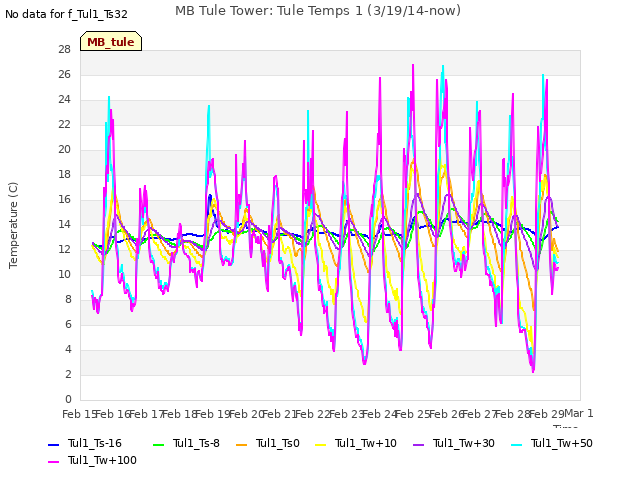Screen dimensions: 640x480
Task: Select the Tul1_Ts-16 legend label
Action: [x=95, y=443]
